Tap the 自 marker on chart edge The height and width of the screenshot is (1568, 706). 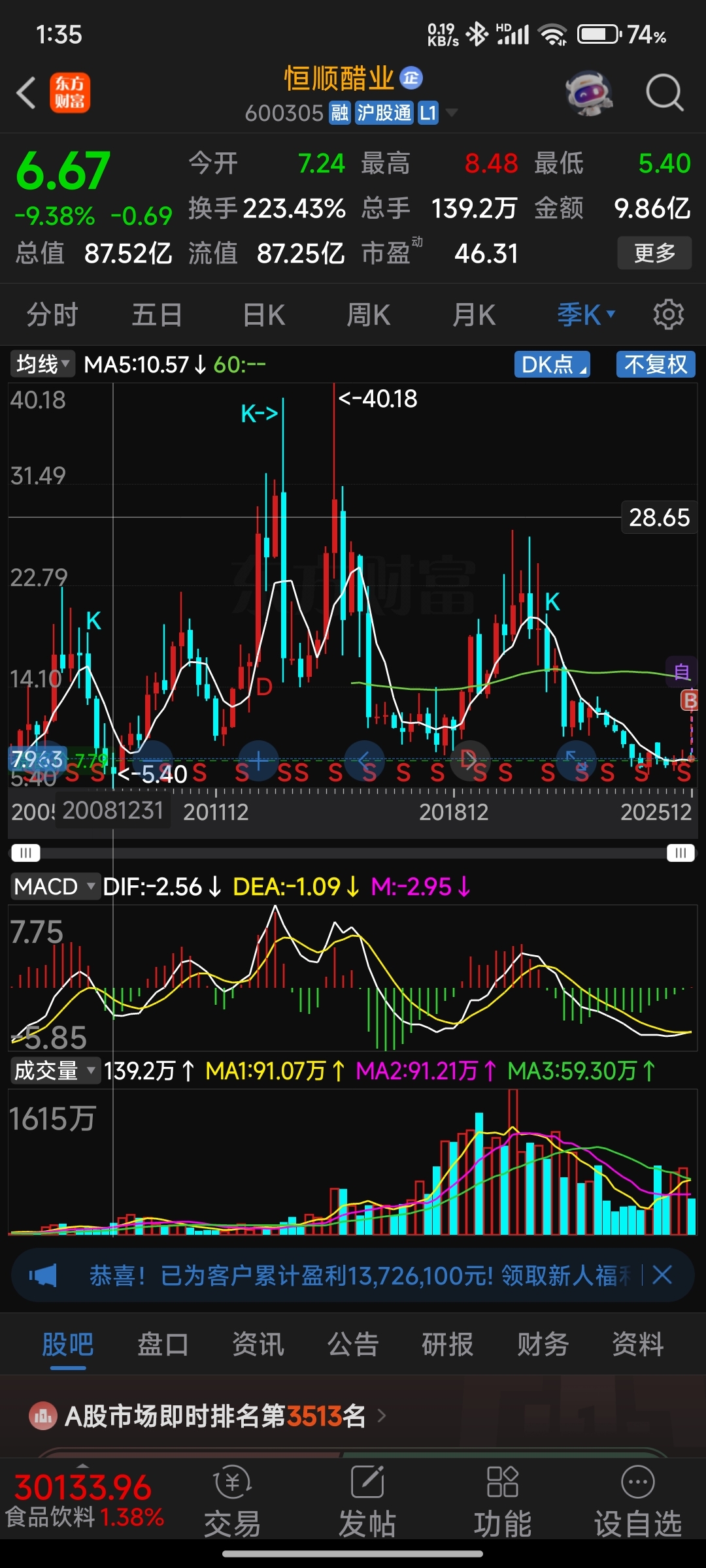point(682,672)
